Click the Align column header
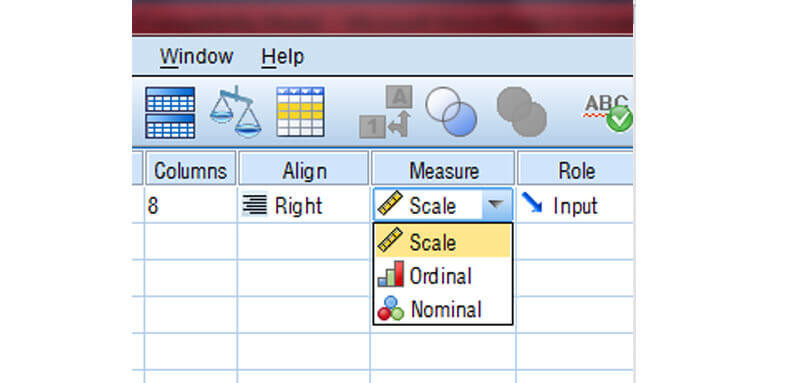Image resolution: width=800 pixels, height=383 pixels. (x=304, y=170)
